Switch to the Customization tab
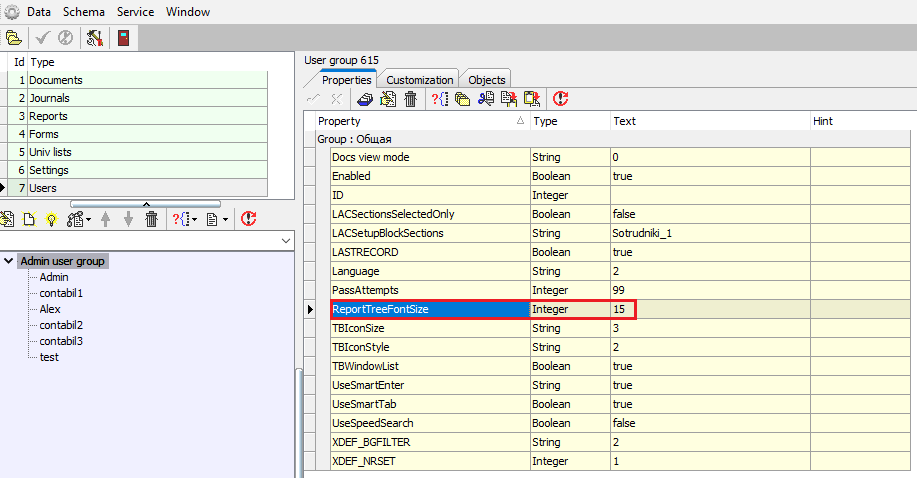 click(419, 80)
